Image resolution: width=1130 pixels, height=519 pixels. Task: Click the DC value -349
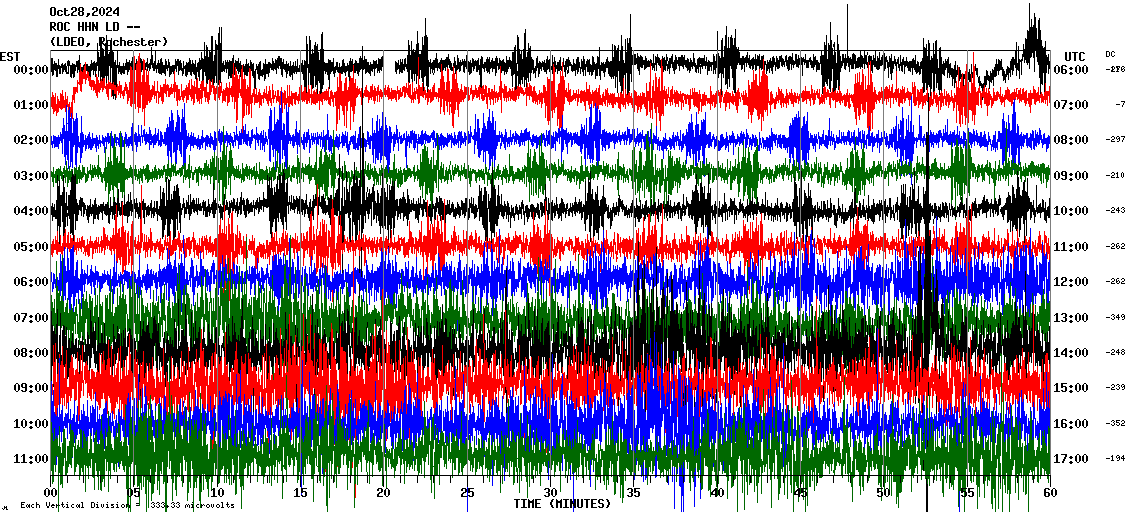tap(1116, 318)
